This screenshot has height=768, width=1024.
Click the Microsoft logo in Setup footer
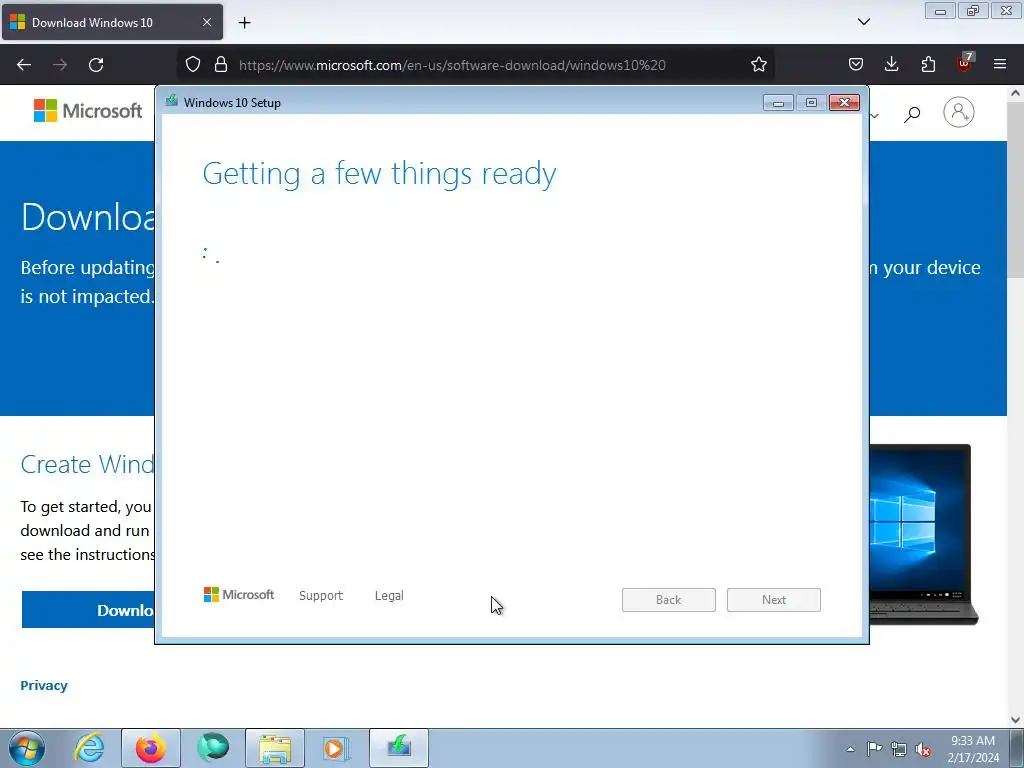(239, 595)
